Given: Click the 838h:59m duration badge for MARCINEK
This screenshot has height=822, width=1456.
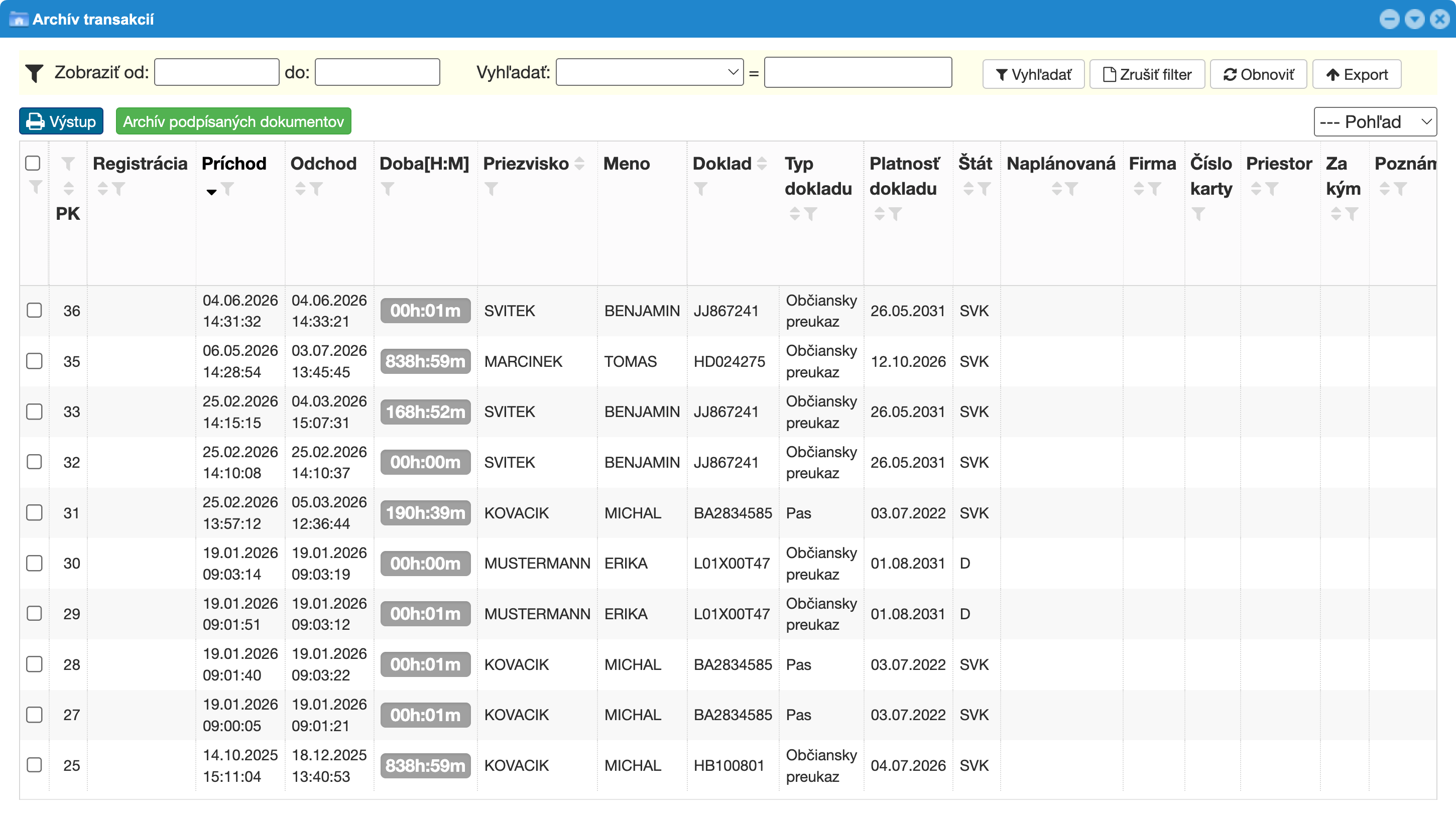Looking at the screenshot, I should coord(425,361).
